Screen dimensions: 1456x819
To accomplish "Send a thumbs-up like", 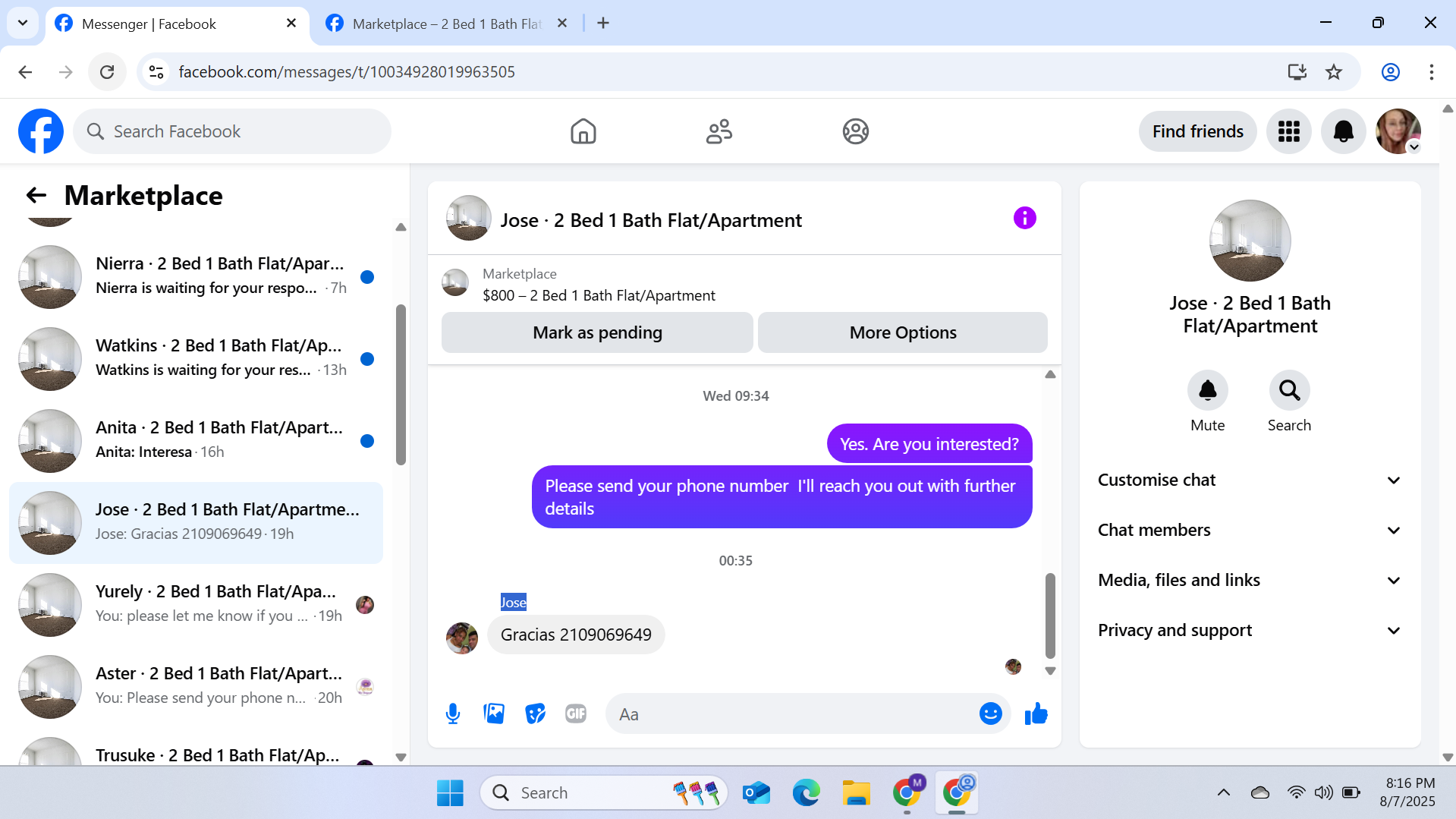I will coord(1036,713).
